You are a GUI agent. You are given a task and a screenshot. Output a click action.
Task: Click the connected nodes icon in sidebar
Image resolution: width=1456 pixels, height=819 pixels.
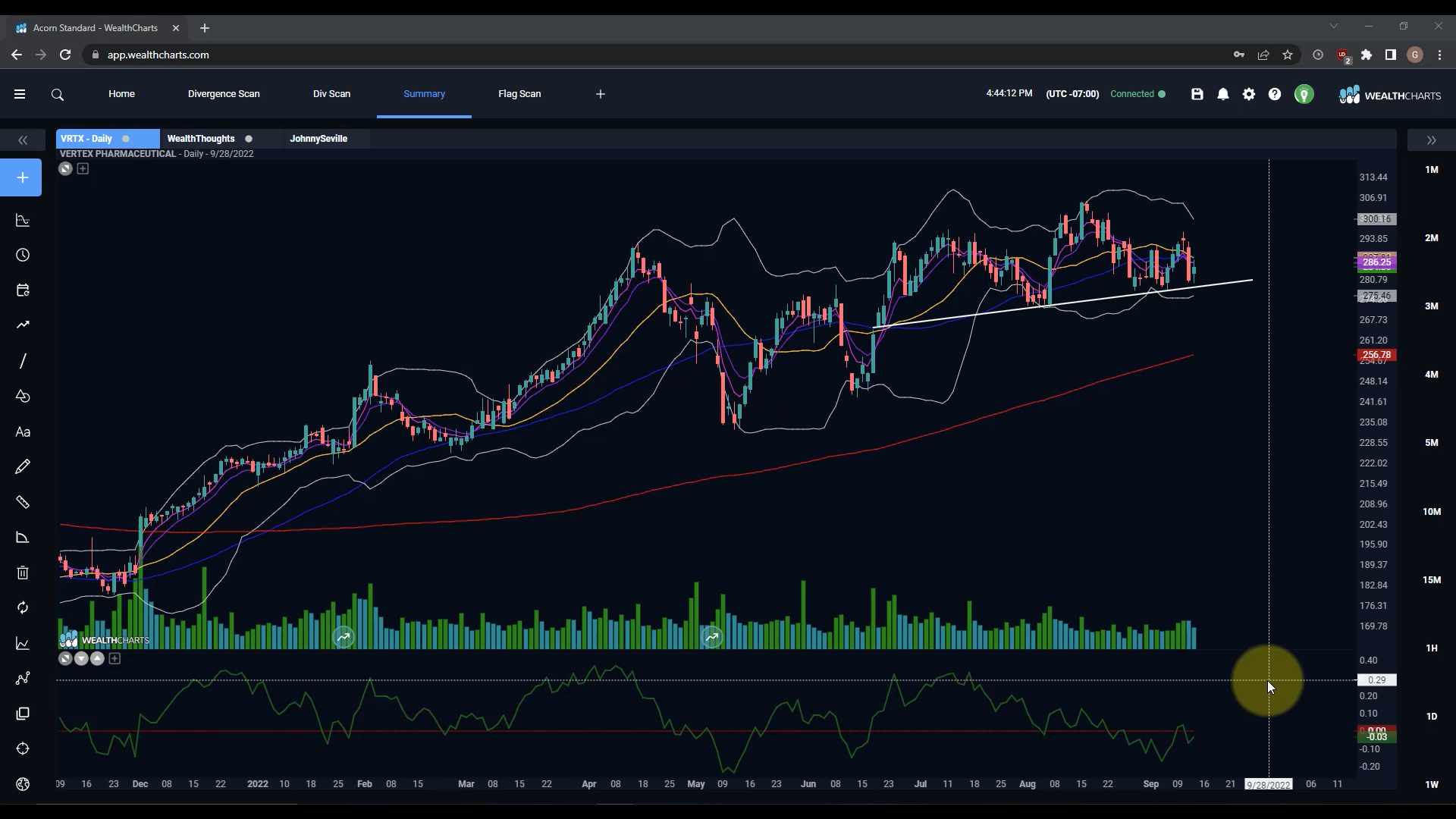(23, 678)
